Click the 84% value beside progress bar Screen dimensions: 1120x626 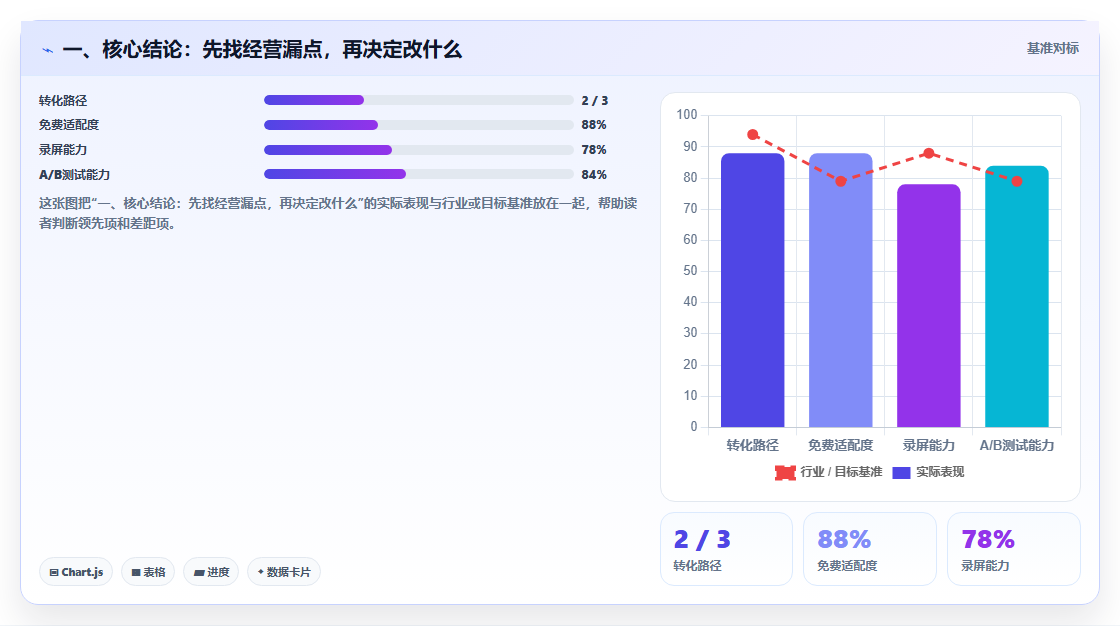coord(594,175)
